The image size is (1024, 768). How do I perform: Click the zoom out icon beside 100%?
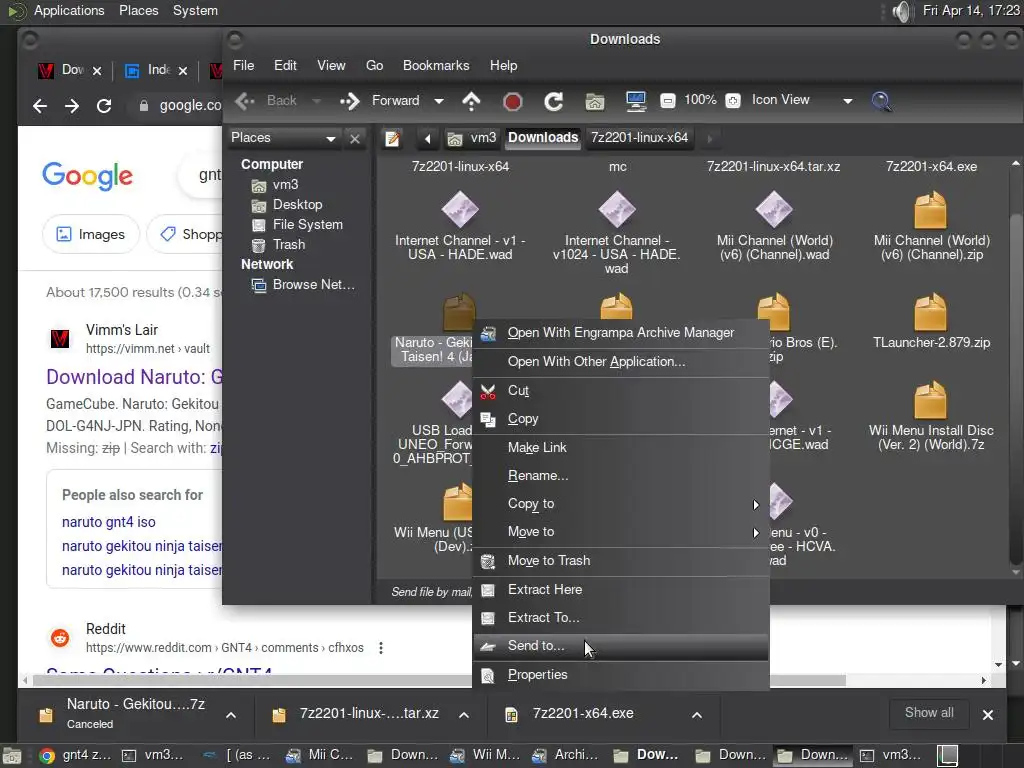667,101
